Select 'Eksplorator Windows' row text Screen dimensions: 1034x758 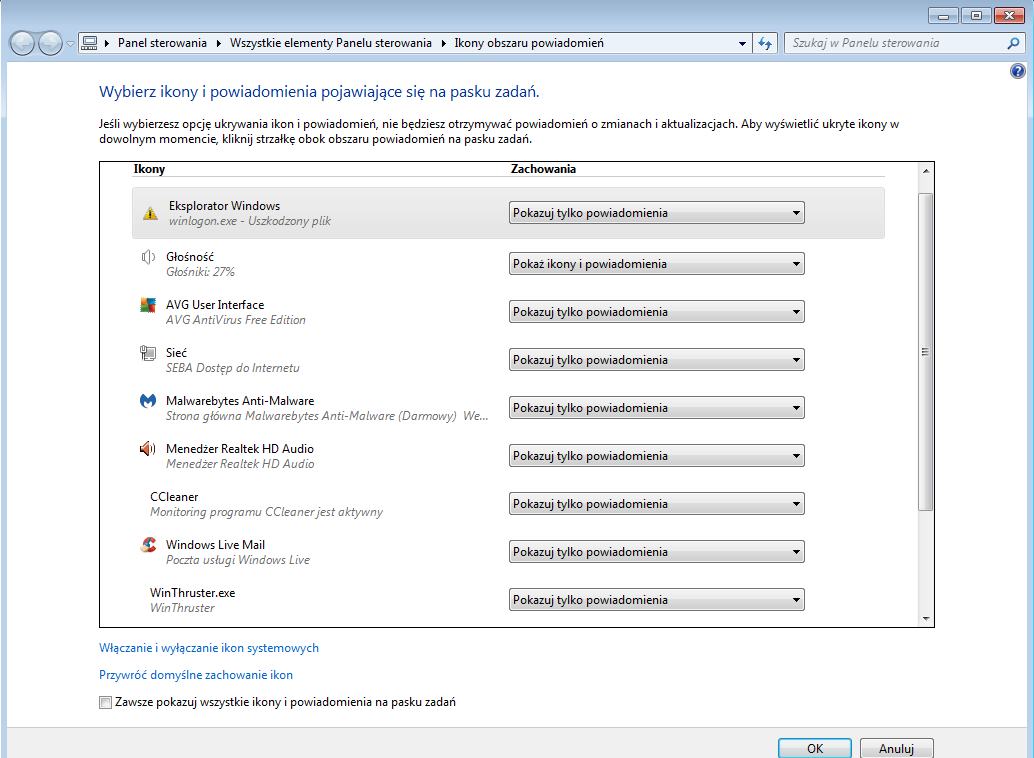tap(224, 206)
